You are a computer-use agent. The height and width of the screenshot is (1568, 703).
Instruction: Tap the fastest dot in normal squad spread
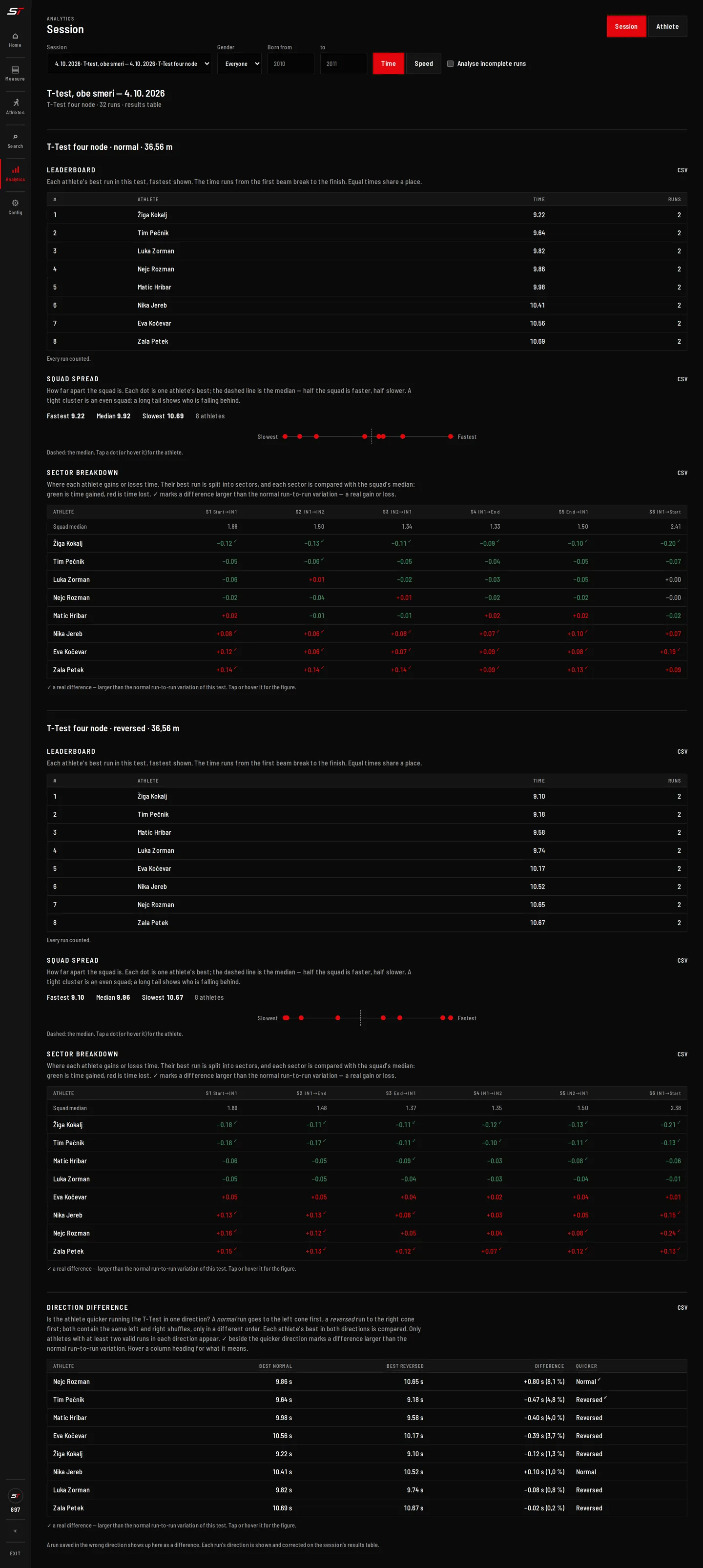coord(451,436)
